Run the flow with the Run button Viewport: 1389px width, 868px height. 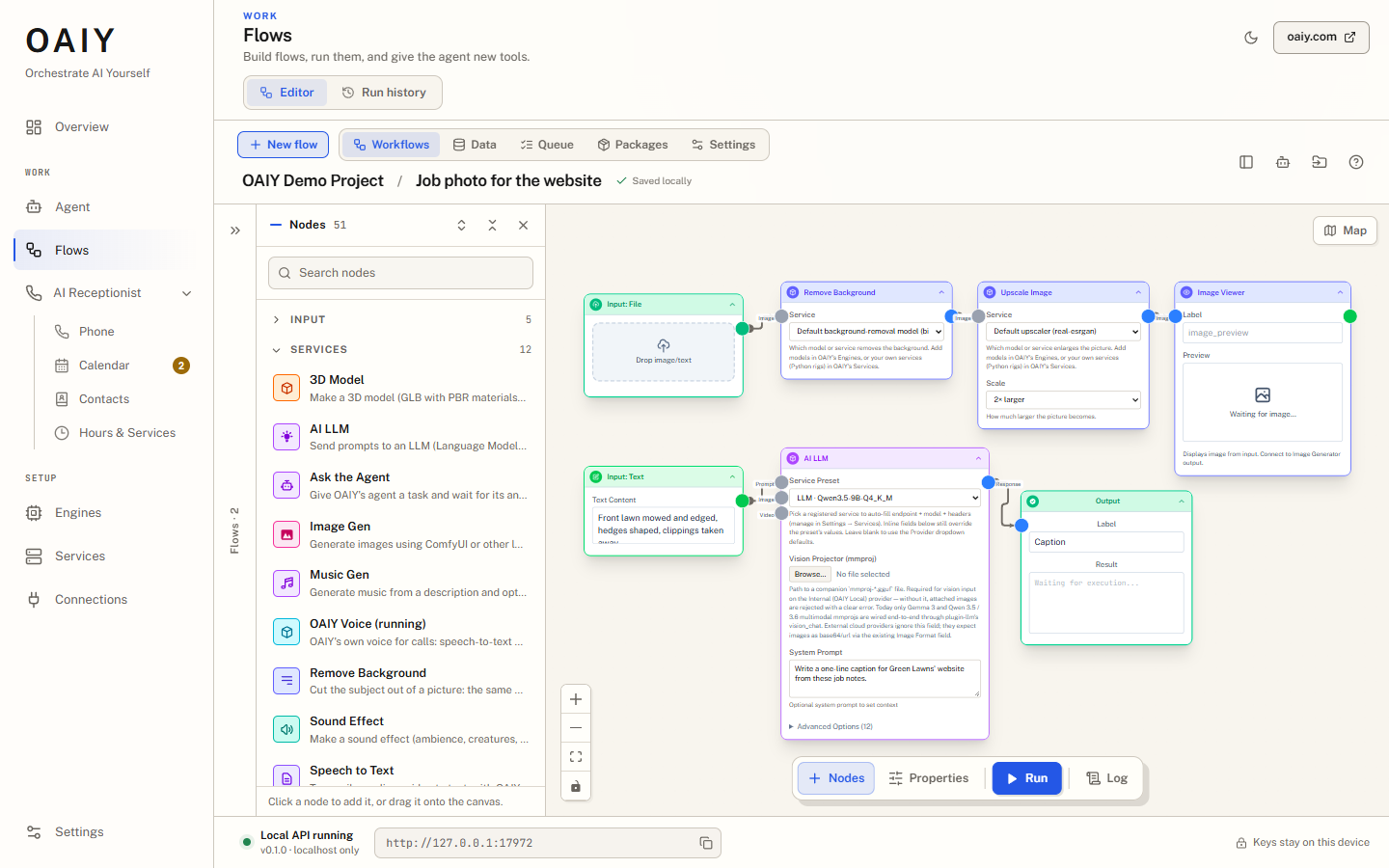click(1027, 778)
